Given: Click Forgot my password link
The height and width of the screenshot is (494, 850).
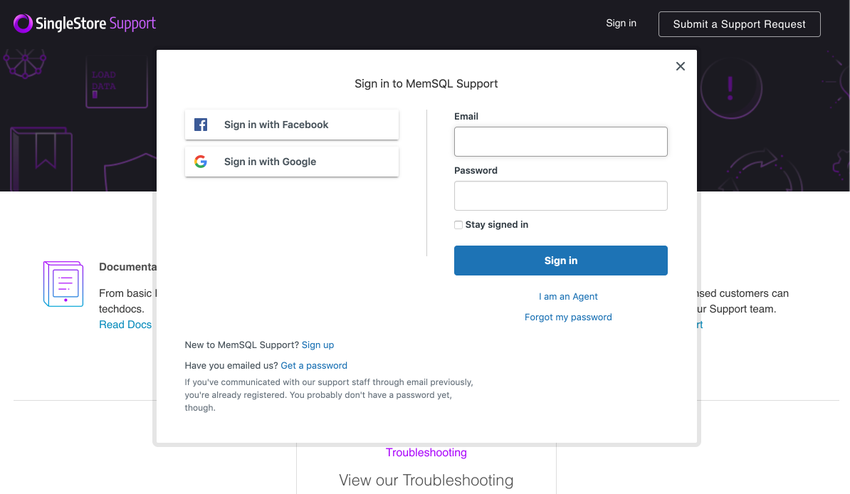Looking at the screenshot, I should coord(568,317).
